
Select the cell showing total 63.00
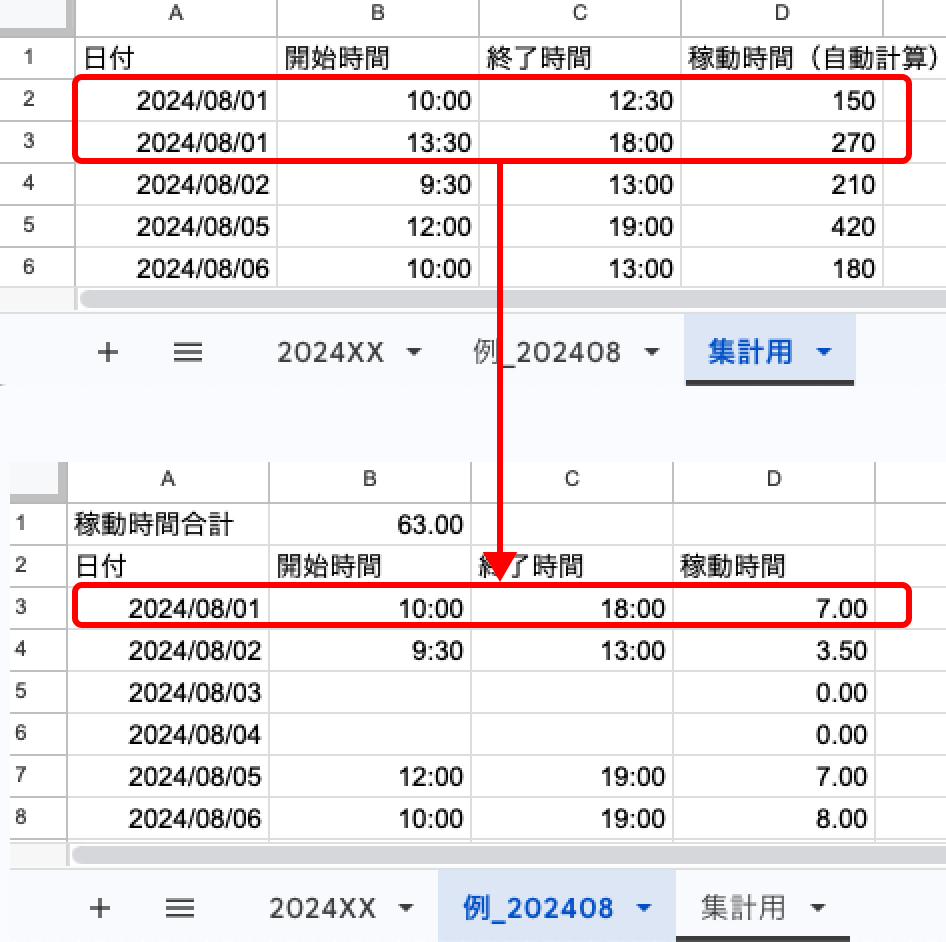(370, 524)
